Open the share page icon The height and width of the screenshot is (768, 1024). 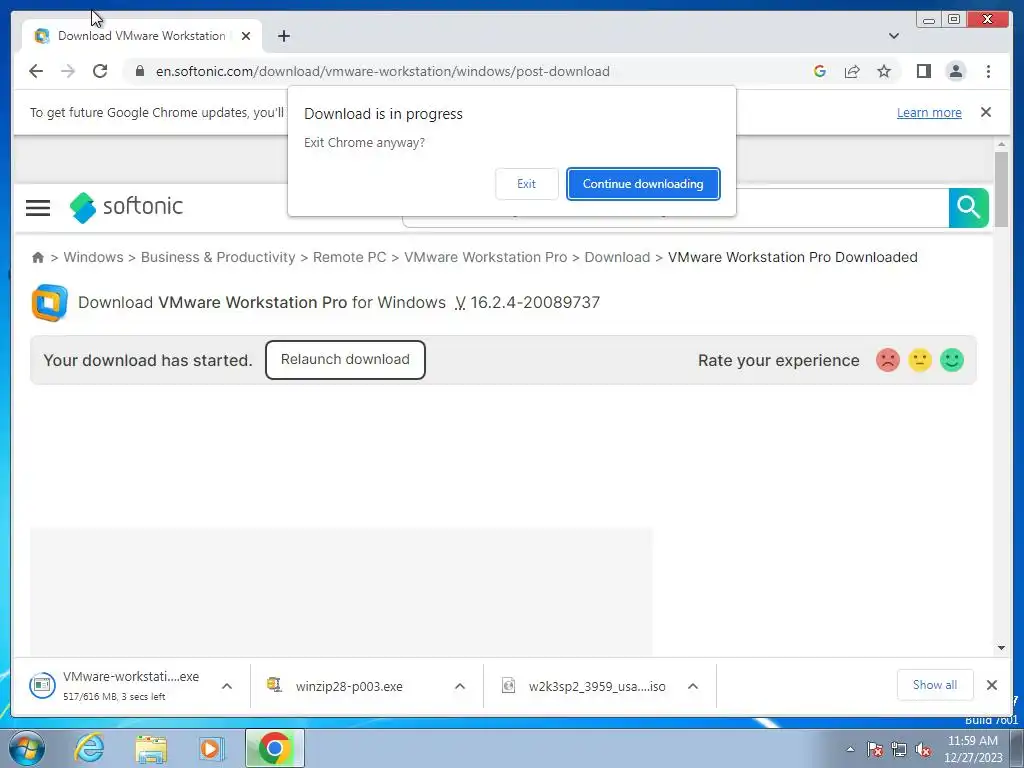point(852,71)
